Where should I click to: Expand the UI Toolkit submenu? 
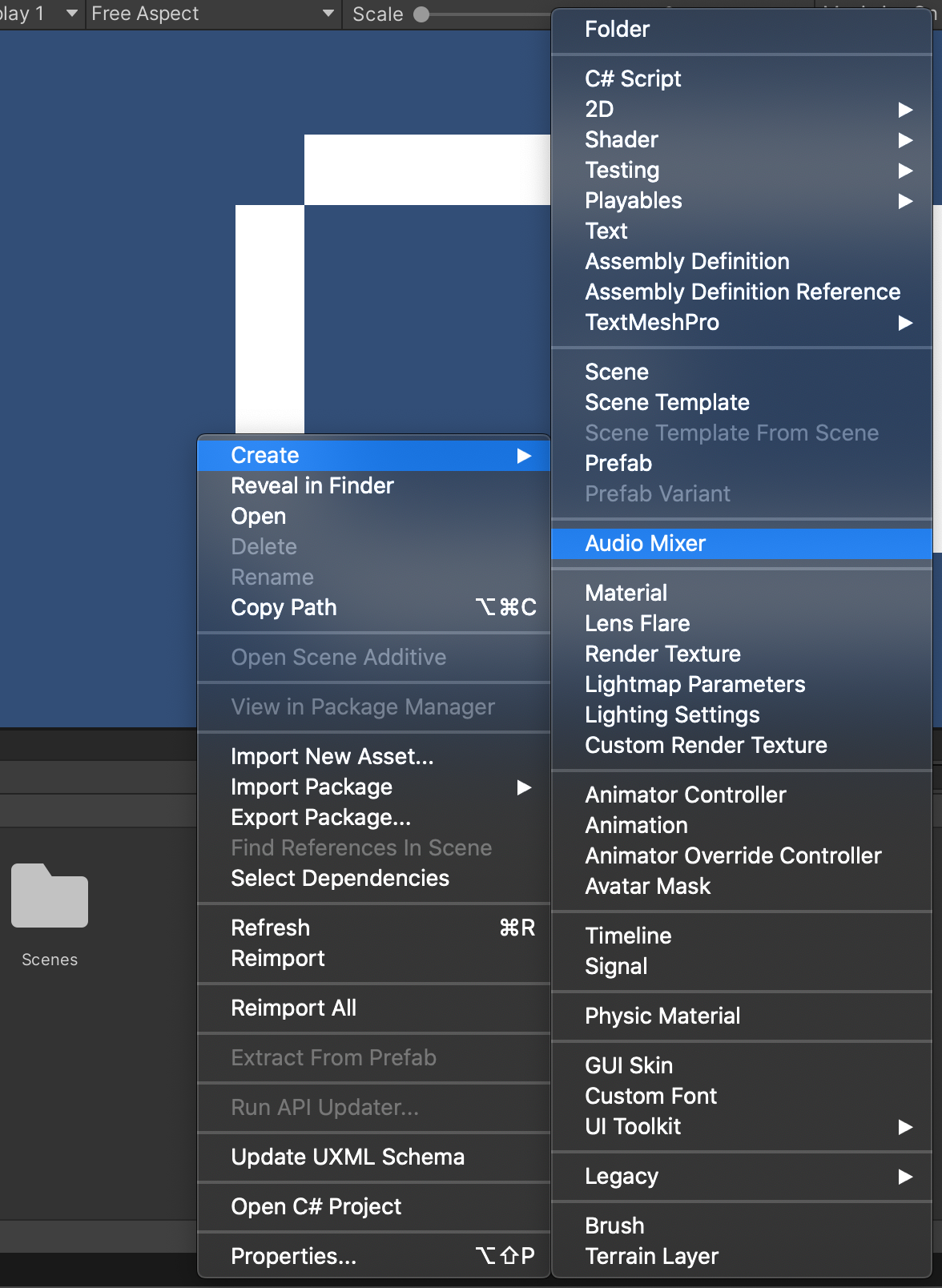click(x=742, y=1126)
